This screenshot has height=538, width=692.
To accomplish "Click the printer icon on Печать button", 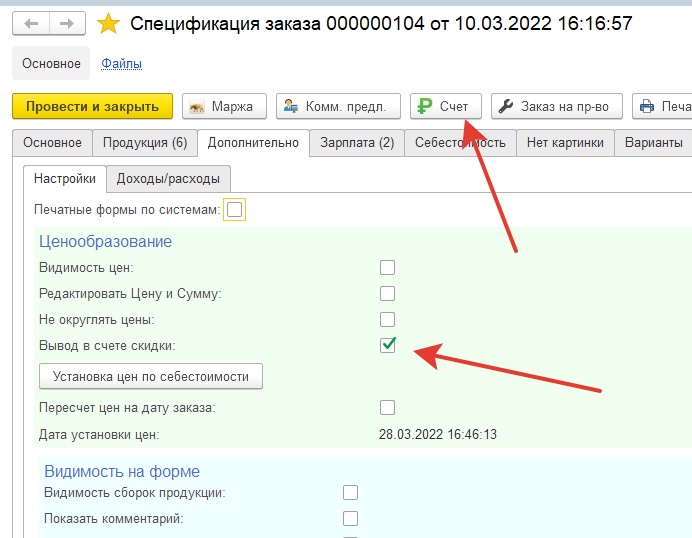I will [x=647, y=106].
